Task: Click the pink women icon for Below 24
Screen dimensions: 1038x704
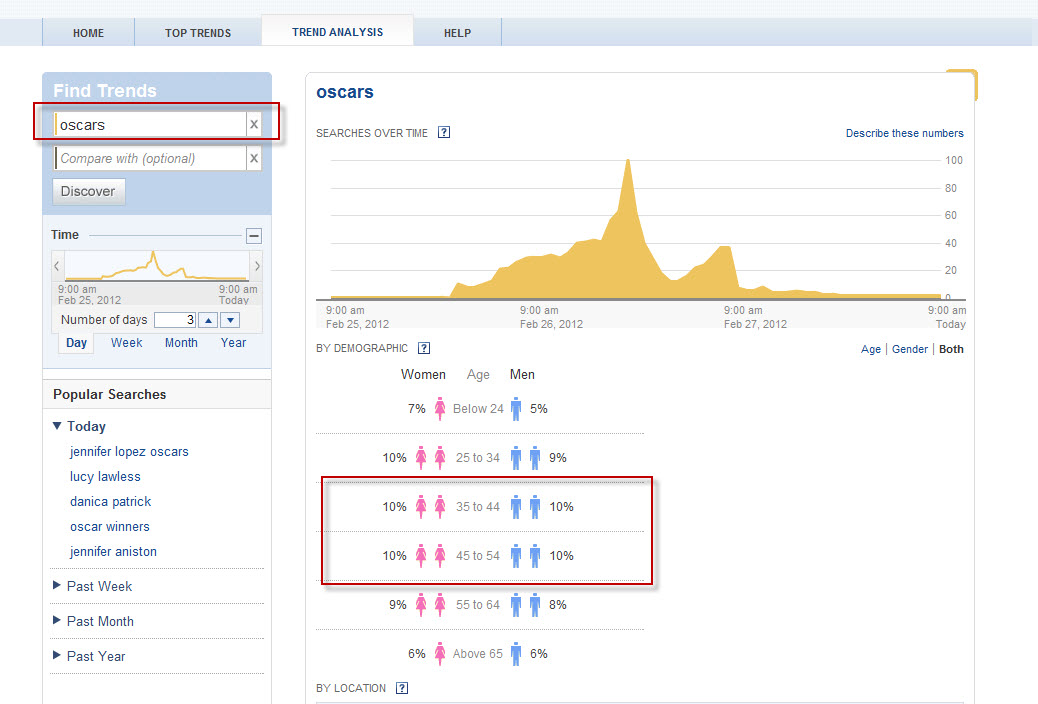Action: [x=440, y=409]
